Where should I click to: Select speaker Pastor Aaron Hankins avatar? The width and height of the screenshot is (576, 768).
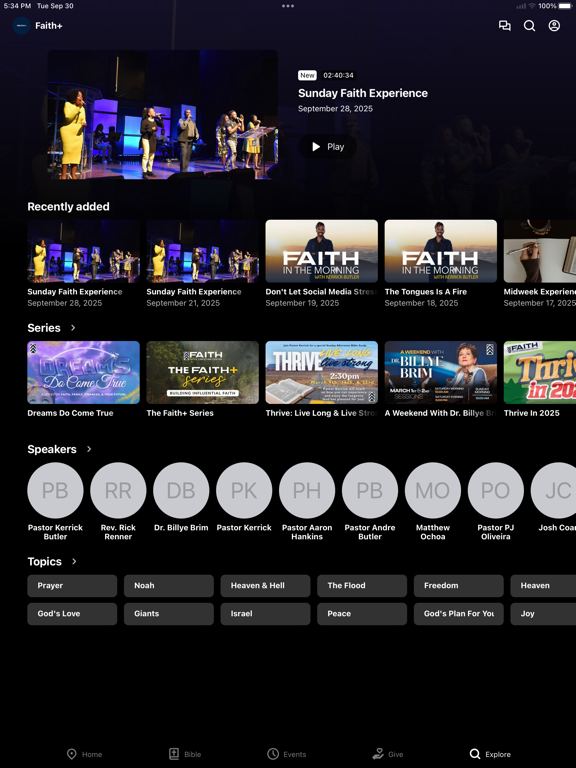click(307, 490)
